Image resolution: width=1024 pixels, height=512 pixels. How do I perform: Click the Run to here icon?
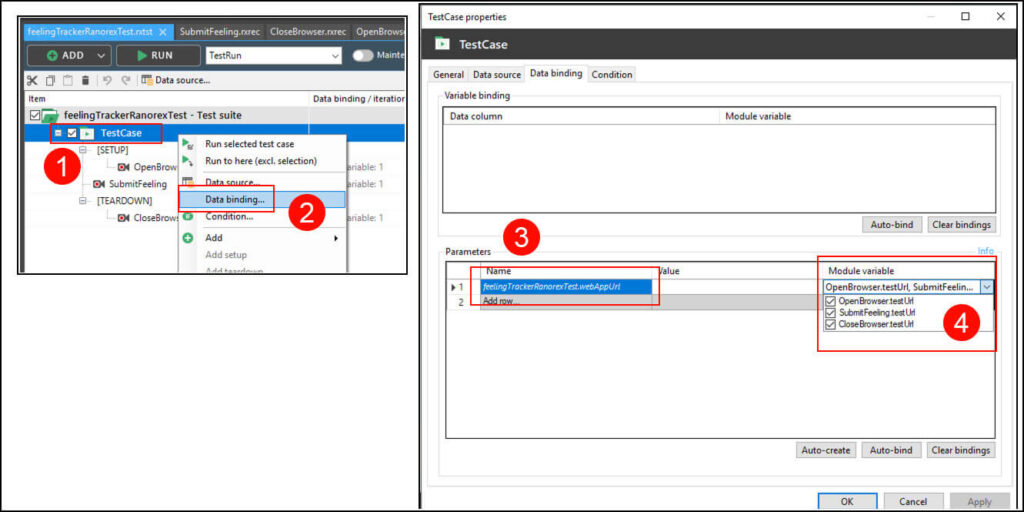(x=187, y=161)
